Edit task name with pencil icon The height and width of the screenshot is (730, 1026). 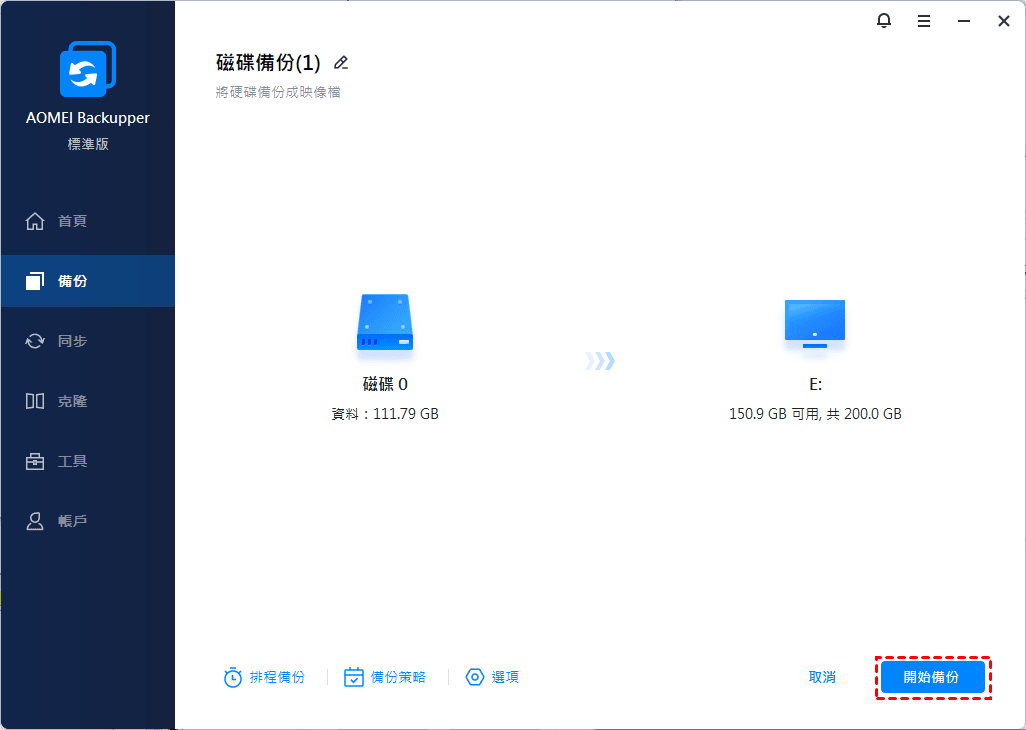click(340, 63)
